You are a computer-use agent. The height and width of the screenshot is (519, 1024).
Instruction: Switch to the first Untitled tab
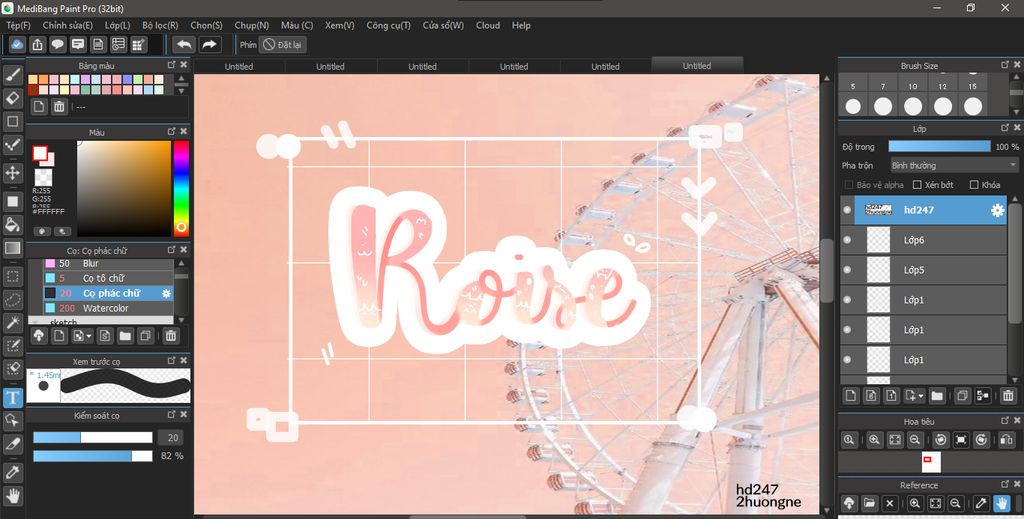[x=239, y=66]
